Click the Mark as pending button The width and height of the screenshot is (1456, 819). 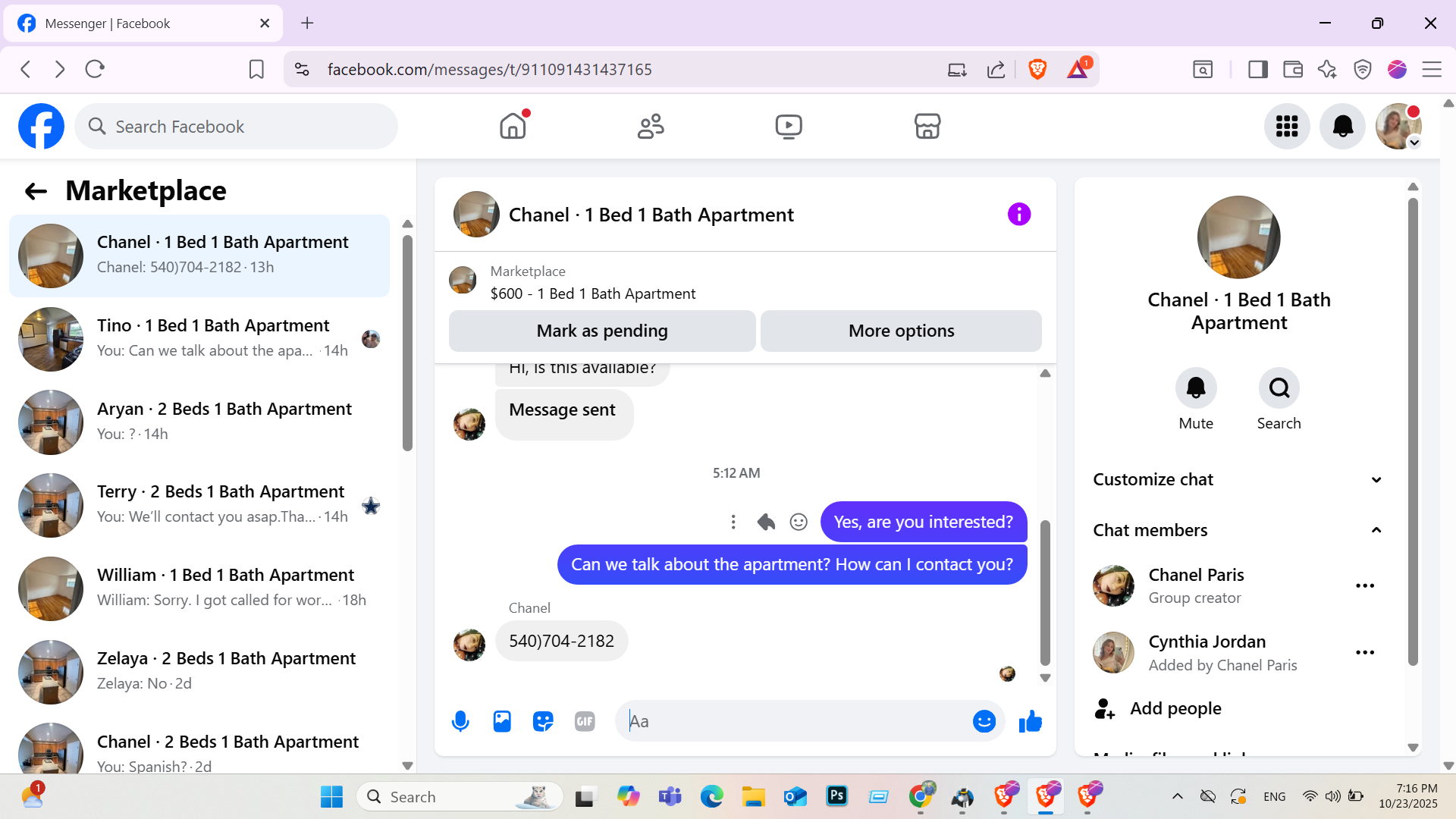pyautogui.click(x=602, y=331)
